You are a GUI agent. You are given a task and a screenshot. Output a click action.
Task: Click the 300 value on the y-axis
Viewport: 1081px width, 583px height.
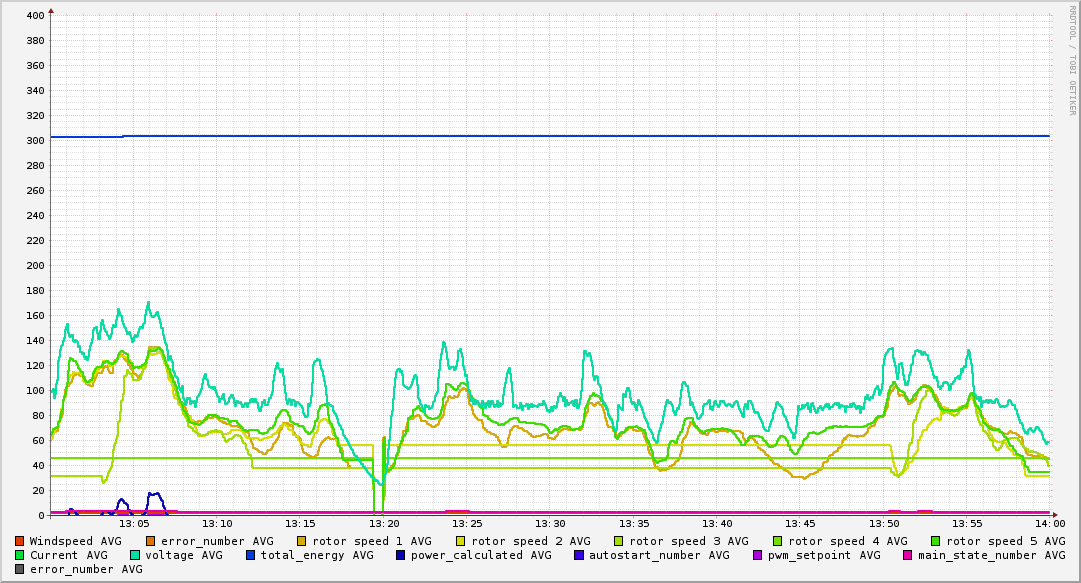tap(35, 141)
